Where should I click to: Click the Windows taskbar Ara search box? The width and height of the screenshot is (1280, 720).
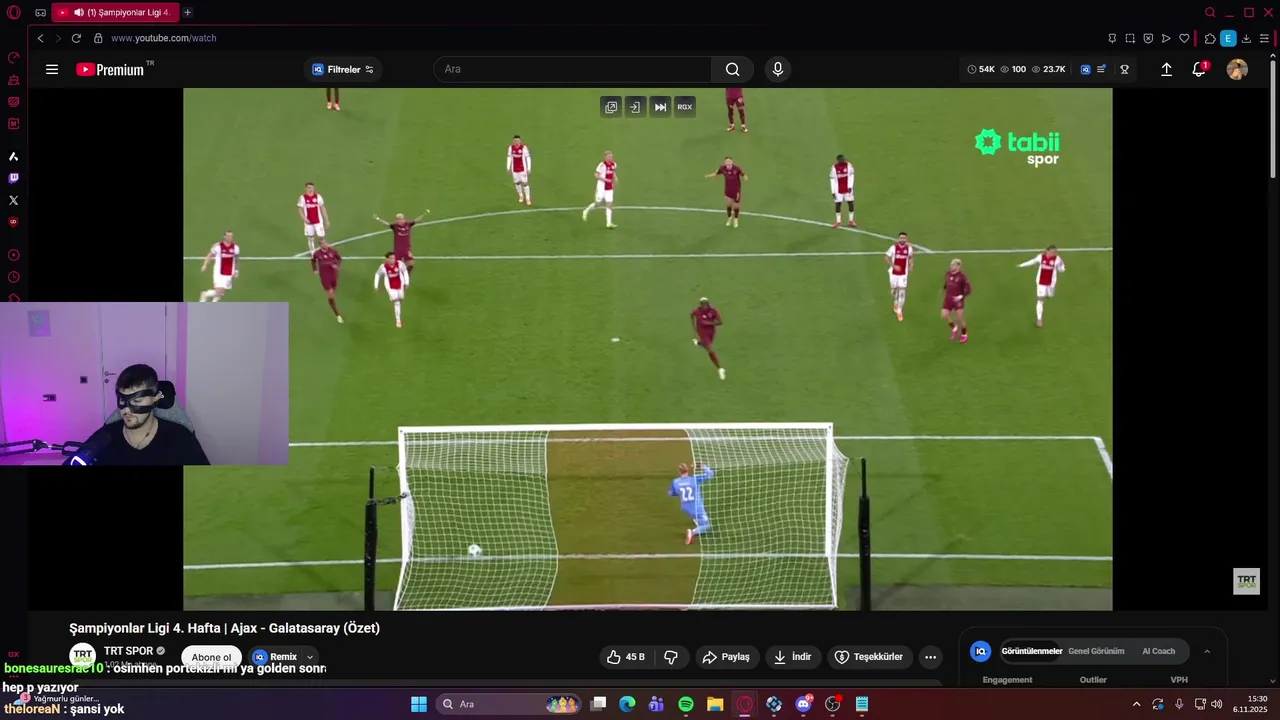pos(508,704)
